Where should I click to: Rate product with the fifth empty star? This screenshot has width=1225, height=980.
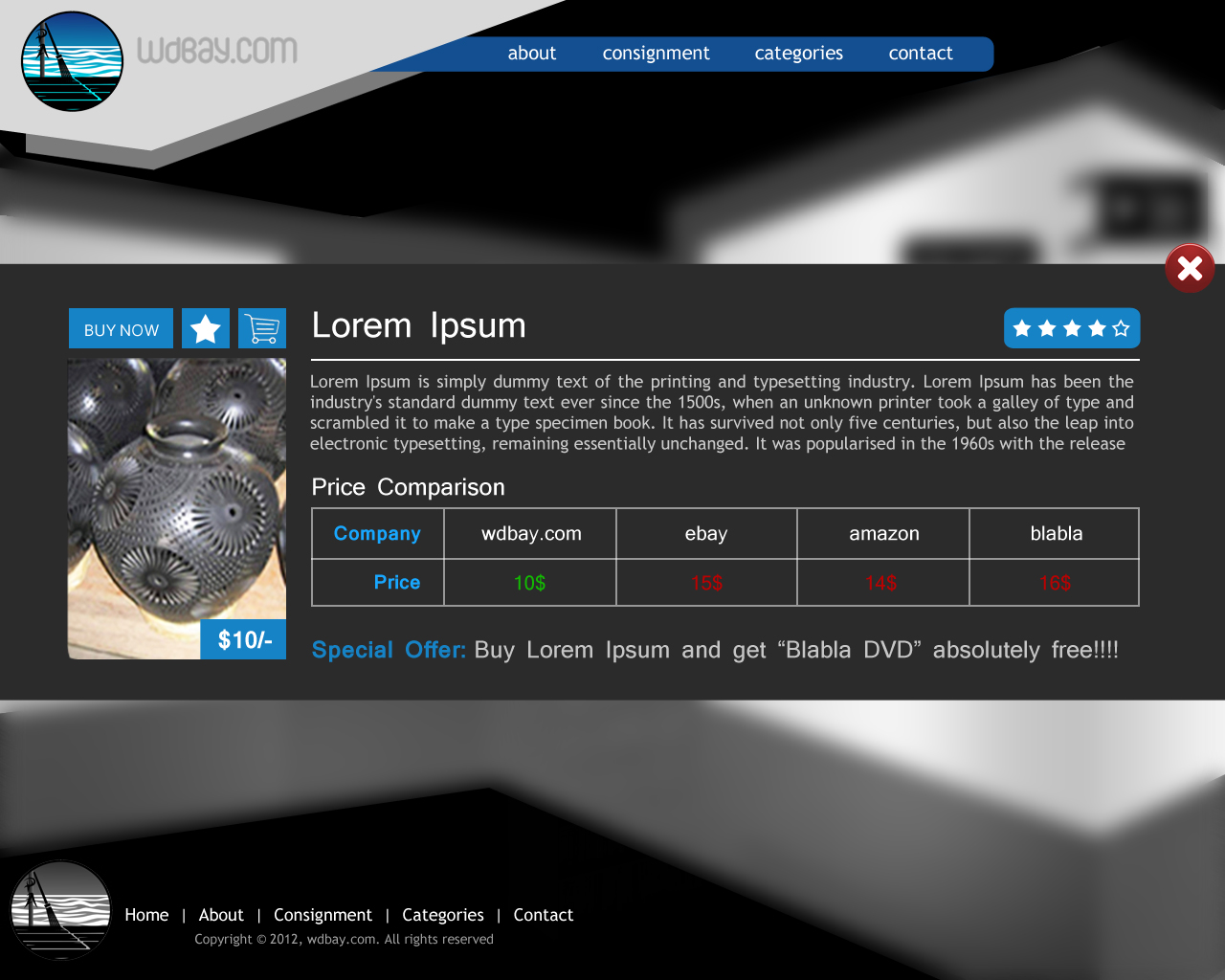click(x=1121, y=328)
